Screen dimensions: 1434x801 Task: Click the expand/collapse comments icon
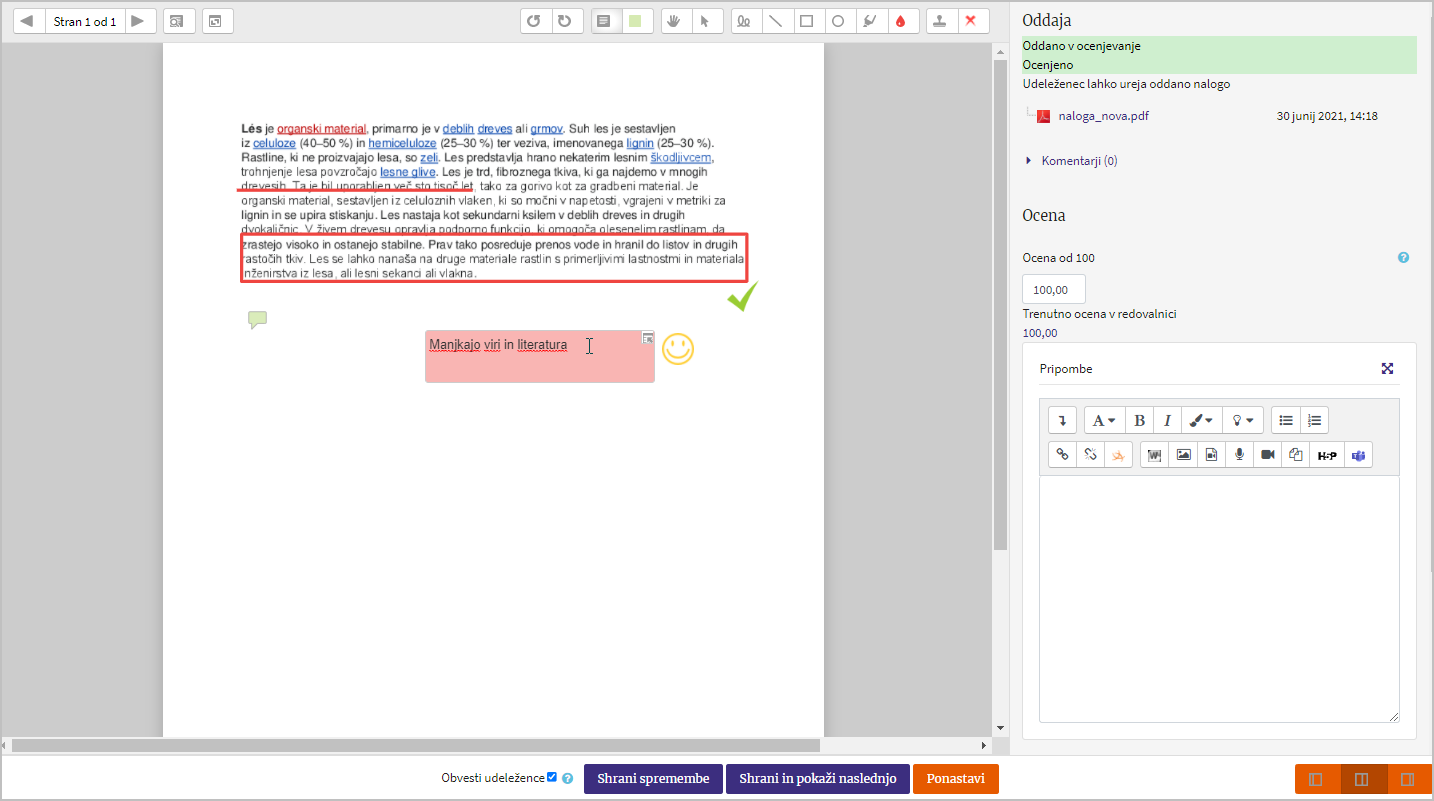(217, 21)
